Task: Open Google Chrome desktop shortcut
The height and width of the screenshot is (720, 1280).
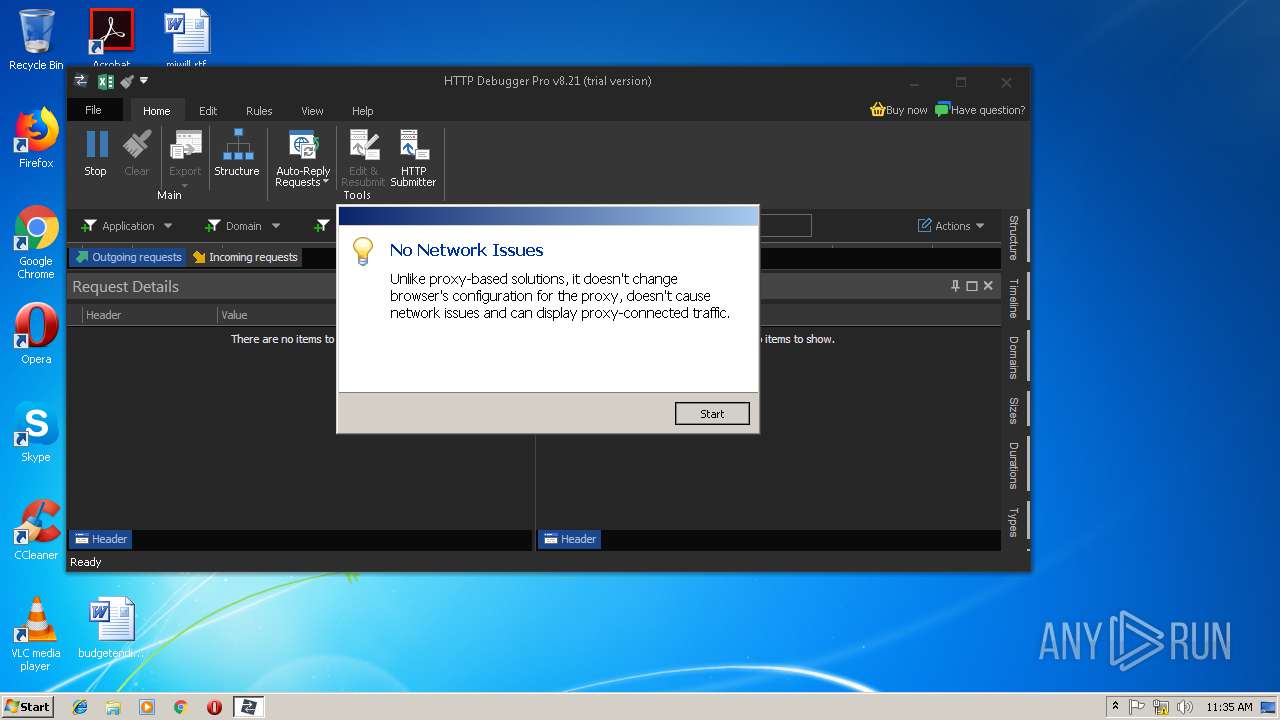Action: (36, 243)
